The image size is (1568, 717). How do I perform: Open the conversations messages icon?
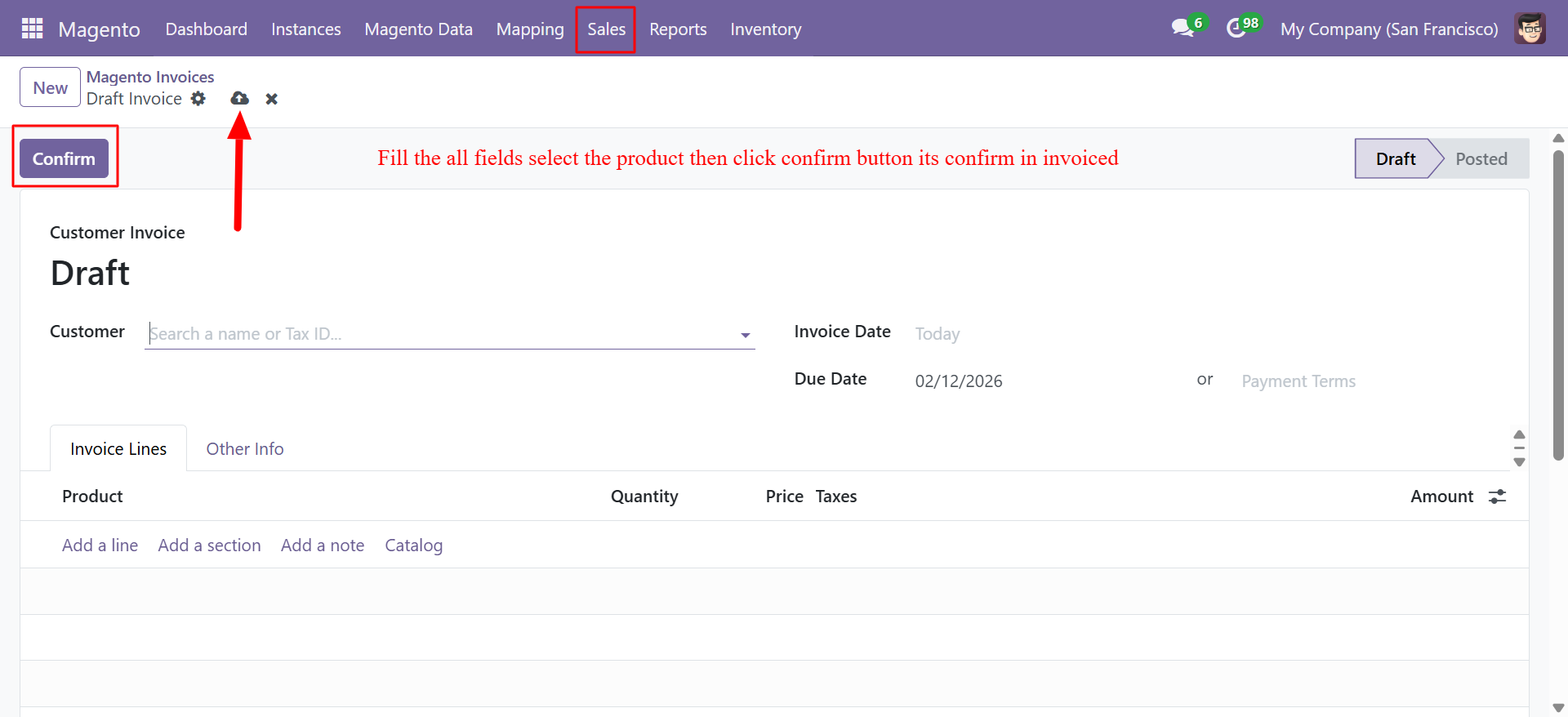pyautogui.click(x=1183, y=28)
